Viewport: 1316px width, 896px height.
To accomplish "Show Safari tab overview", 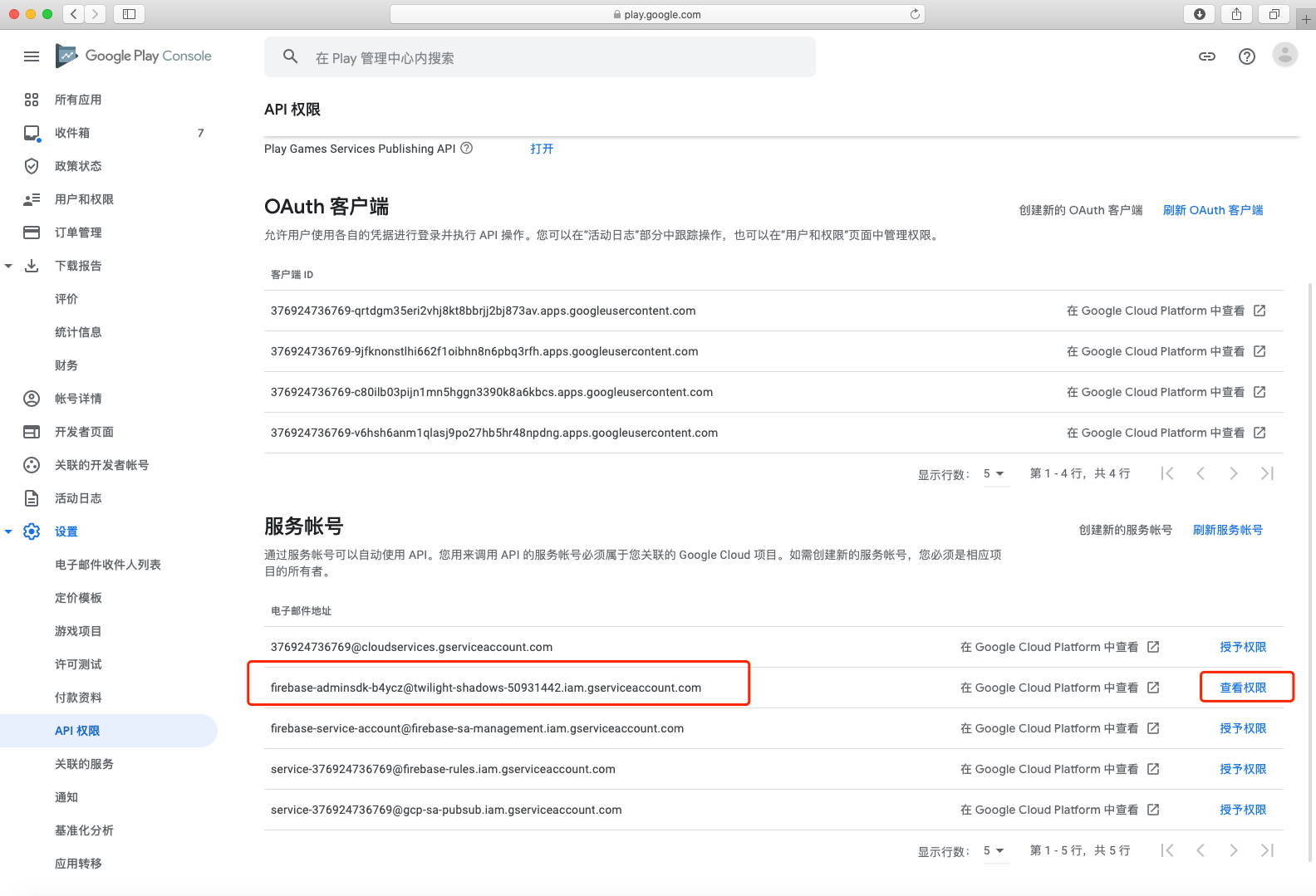I will click(x=1274, y=14).
